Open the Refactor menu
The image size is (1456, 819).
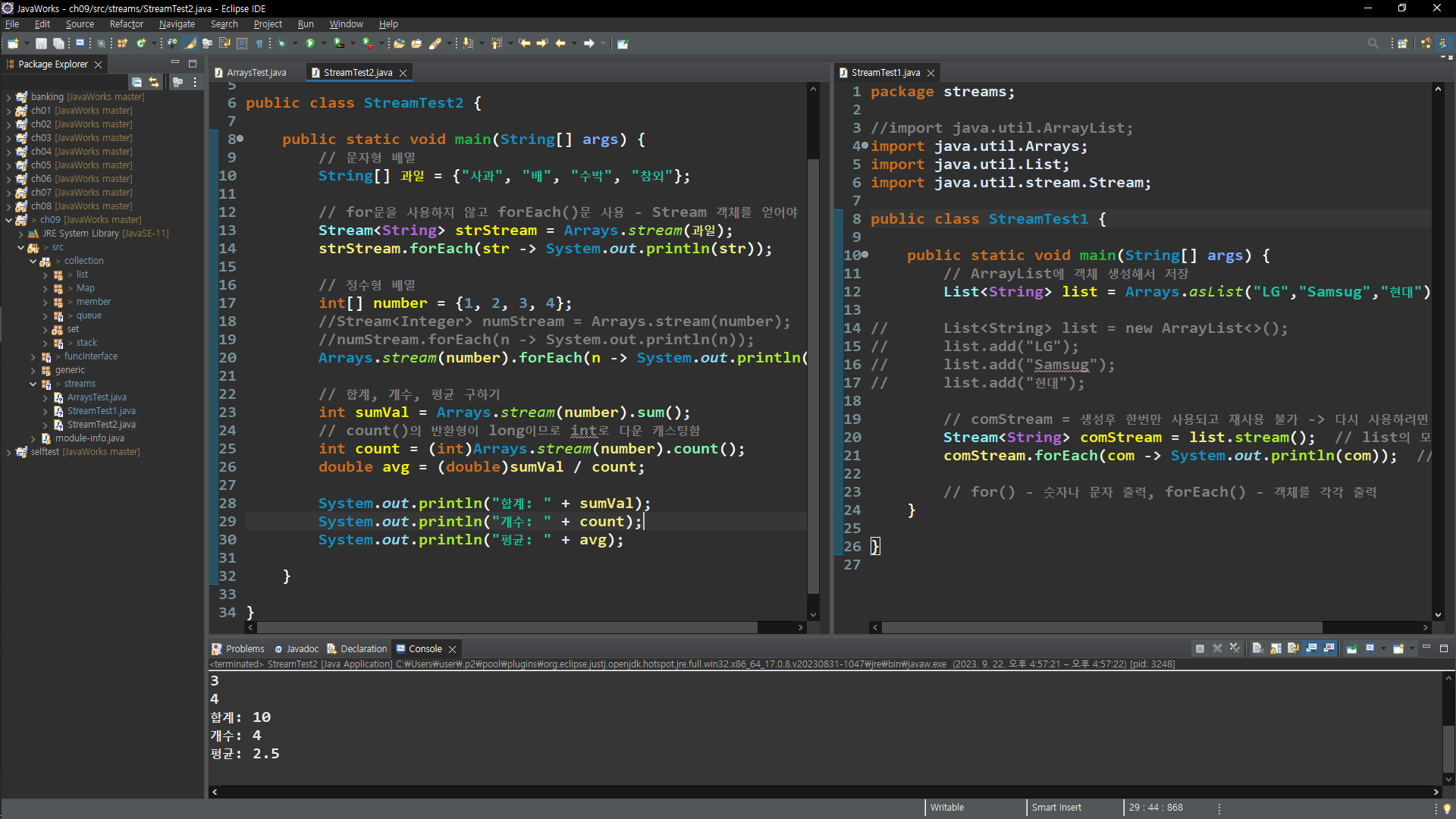[126, 24]
